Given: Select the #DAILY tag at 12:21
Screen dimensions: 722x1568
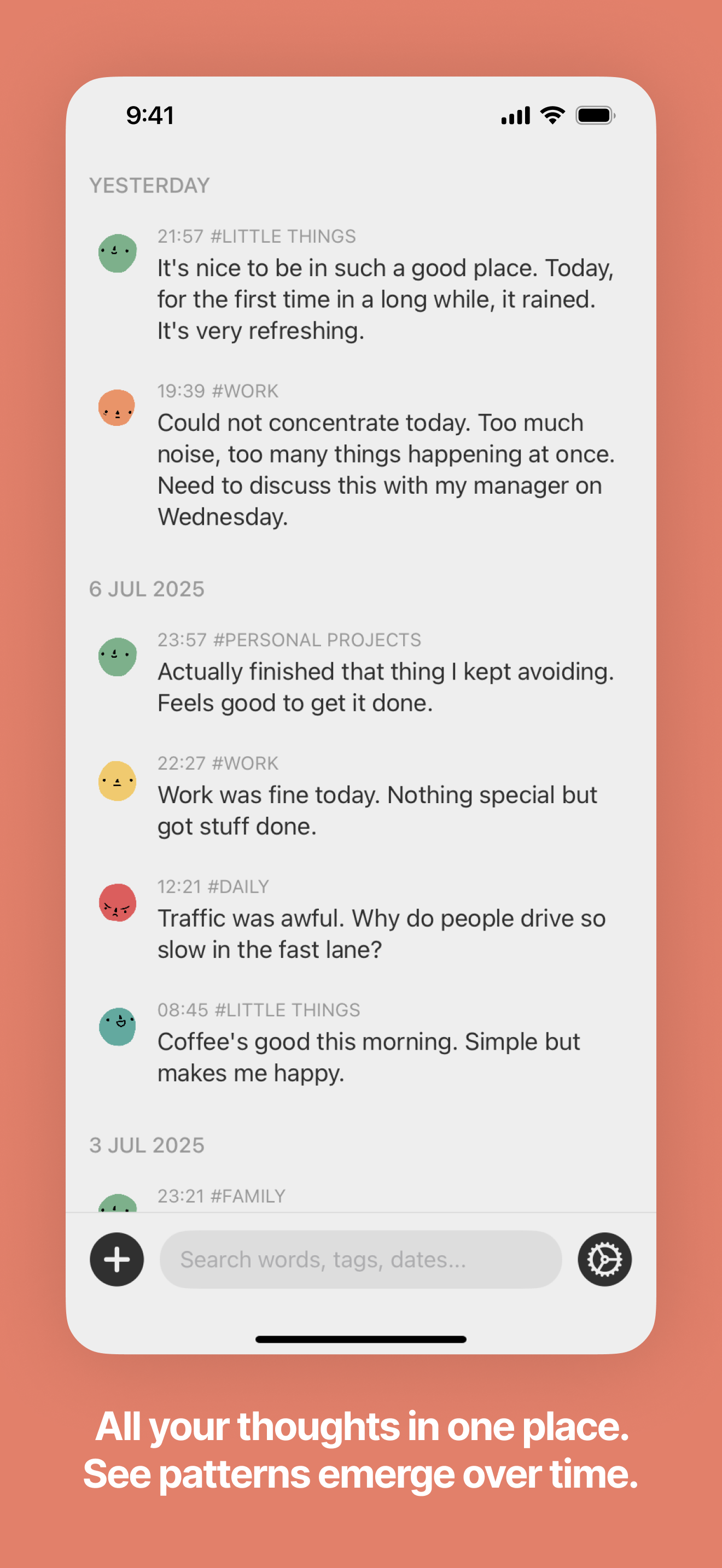Looking at the screenshot, I should click(238, 886).
